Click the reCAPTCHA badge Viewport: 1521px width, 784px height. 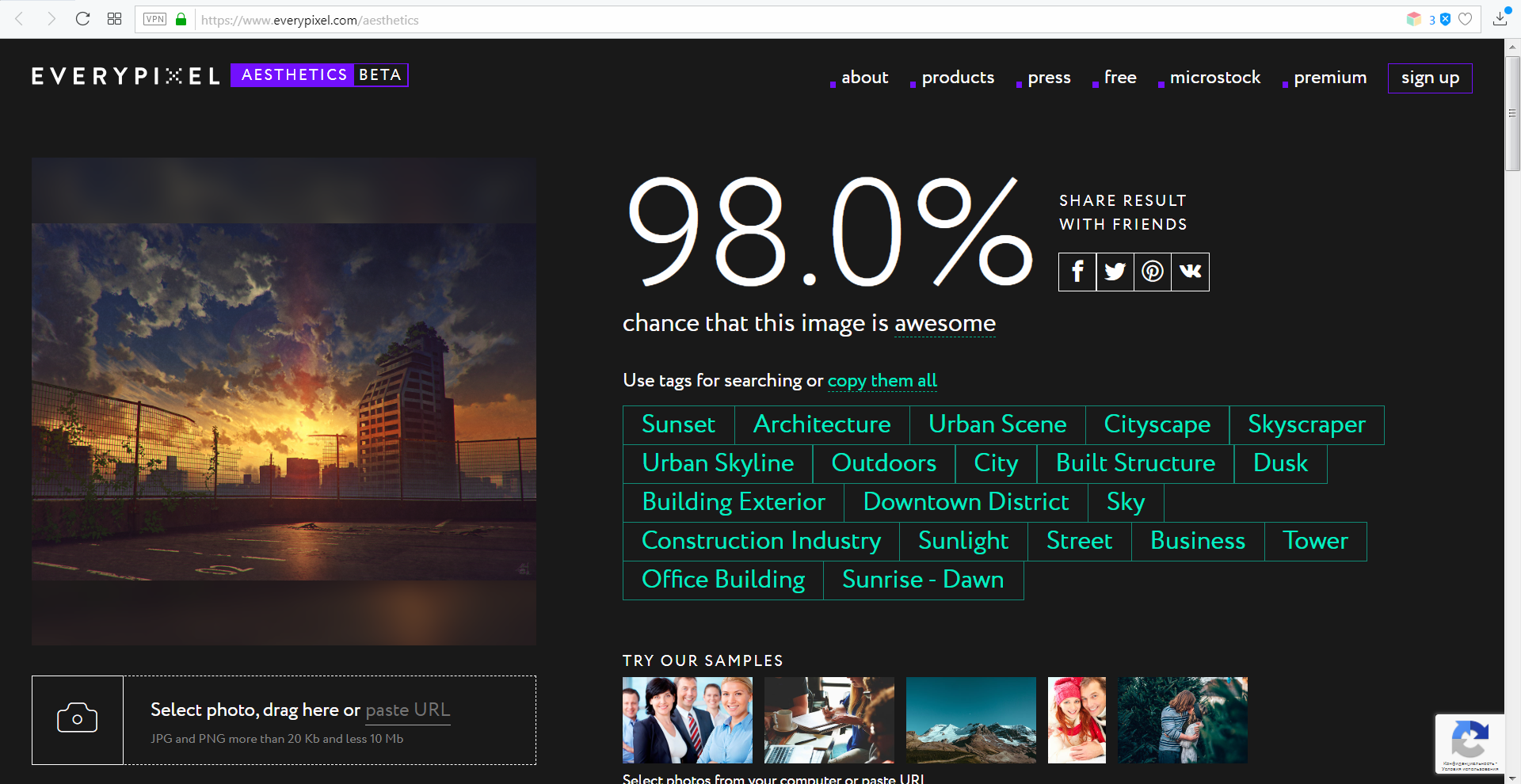tap(1470, 744)
